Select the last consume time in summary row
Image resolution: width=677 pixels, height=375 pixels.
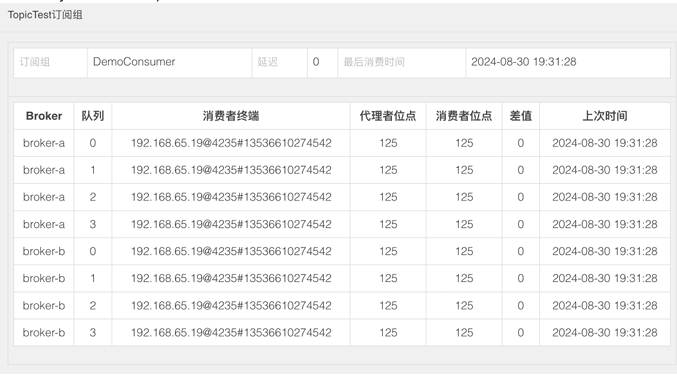tap(523, 62)
